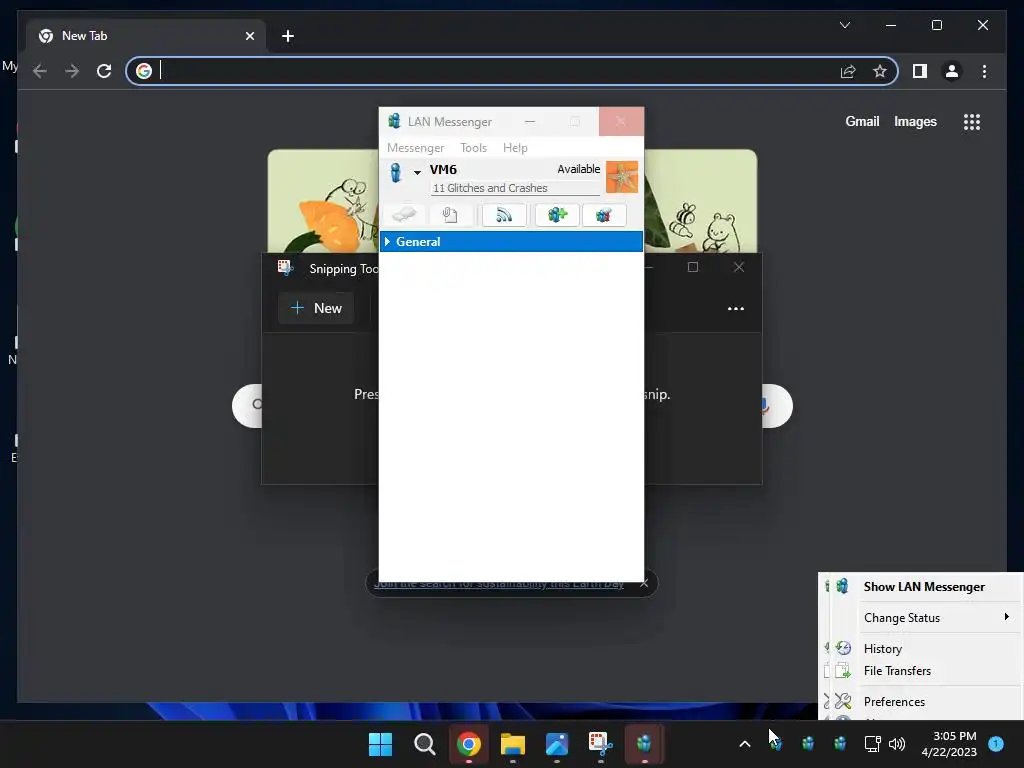This screenshot has width=1024, height=768.
Task: Open Public Chat icon in LAN Messenger toolbar
Action: (x=604, y=215)
